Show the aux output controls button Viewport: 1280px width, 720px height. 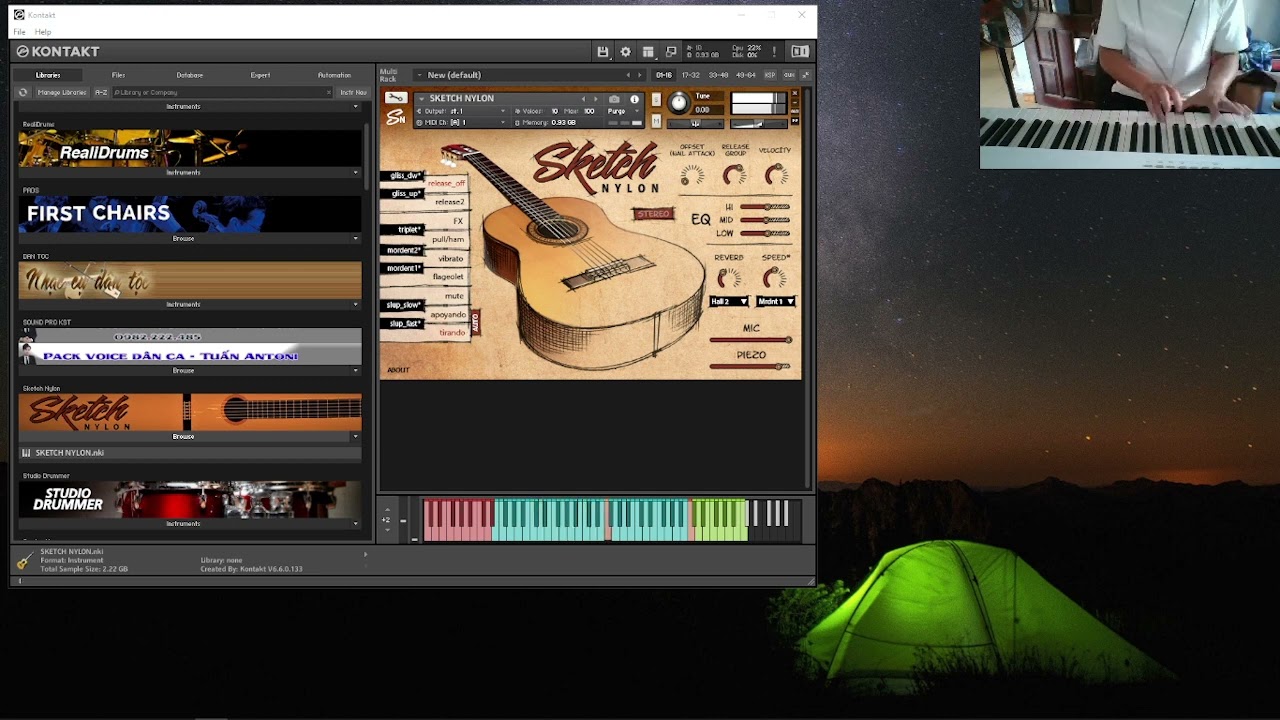[x=789, y=75]
